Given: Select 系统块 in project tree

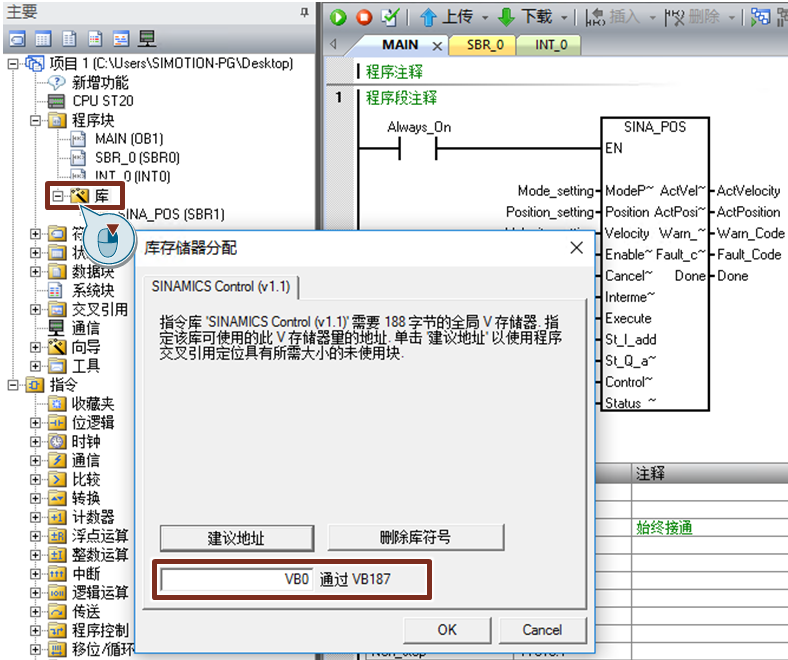Looking at the screenshot, I should coord(93,291).
